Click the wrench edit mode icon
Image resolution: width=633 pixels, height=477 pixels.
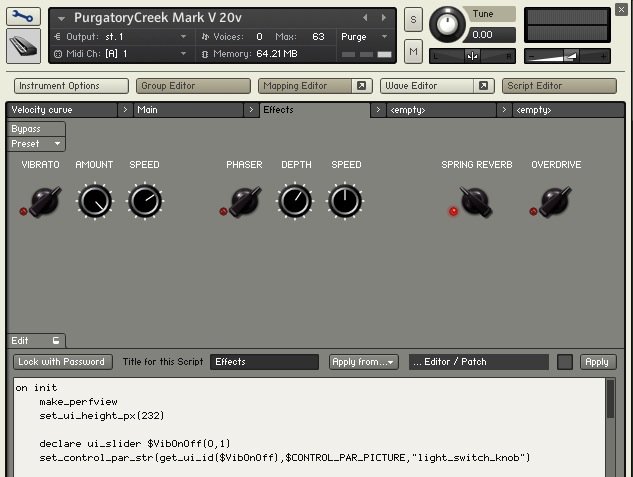[x=23, y=17]
